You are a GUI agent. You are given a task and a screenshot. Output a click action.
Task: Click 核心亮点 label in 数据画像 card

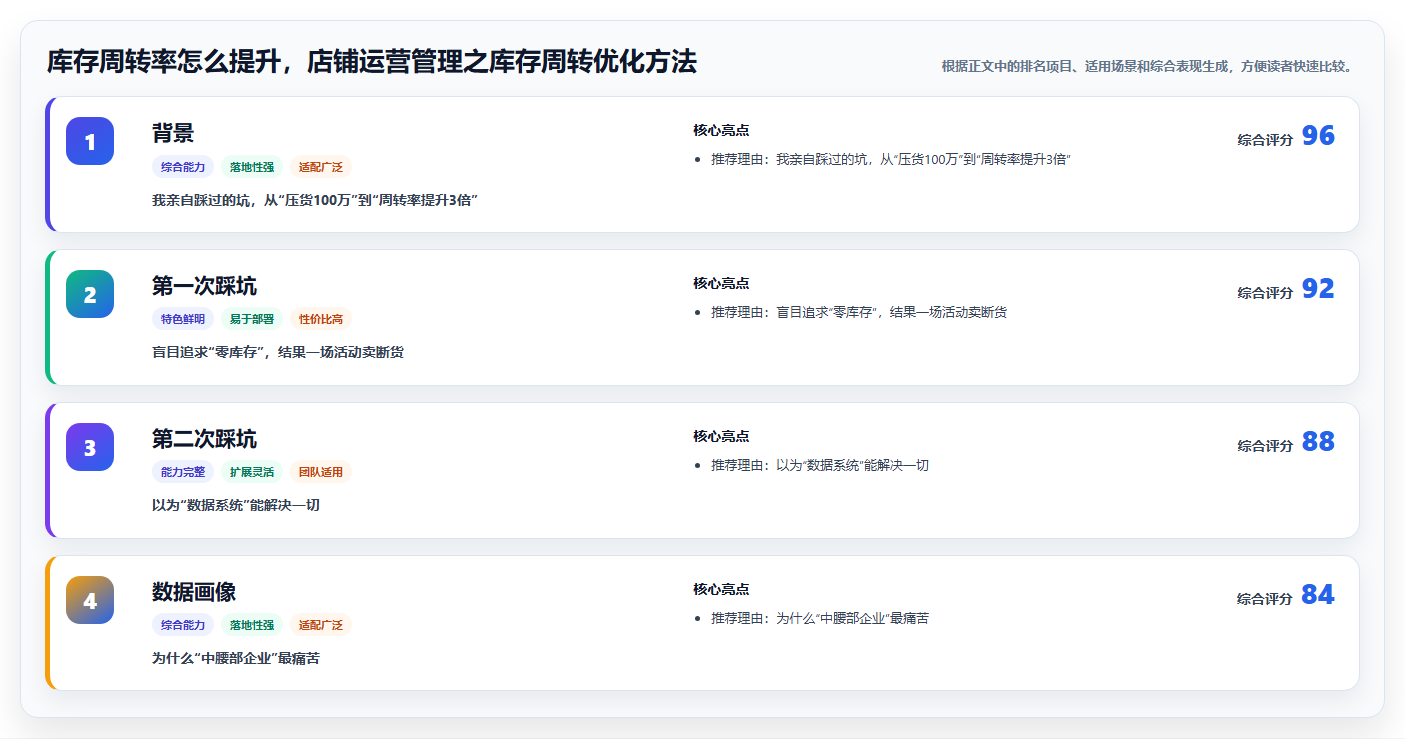click(721, 589)
